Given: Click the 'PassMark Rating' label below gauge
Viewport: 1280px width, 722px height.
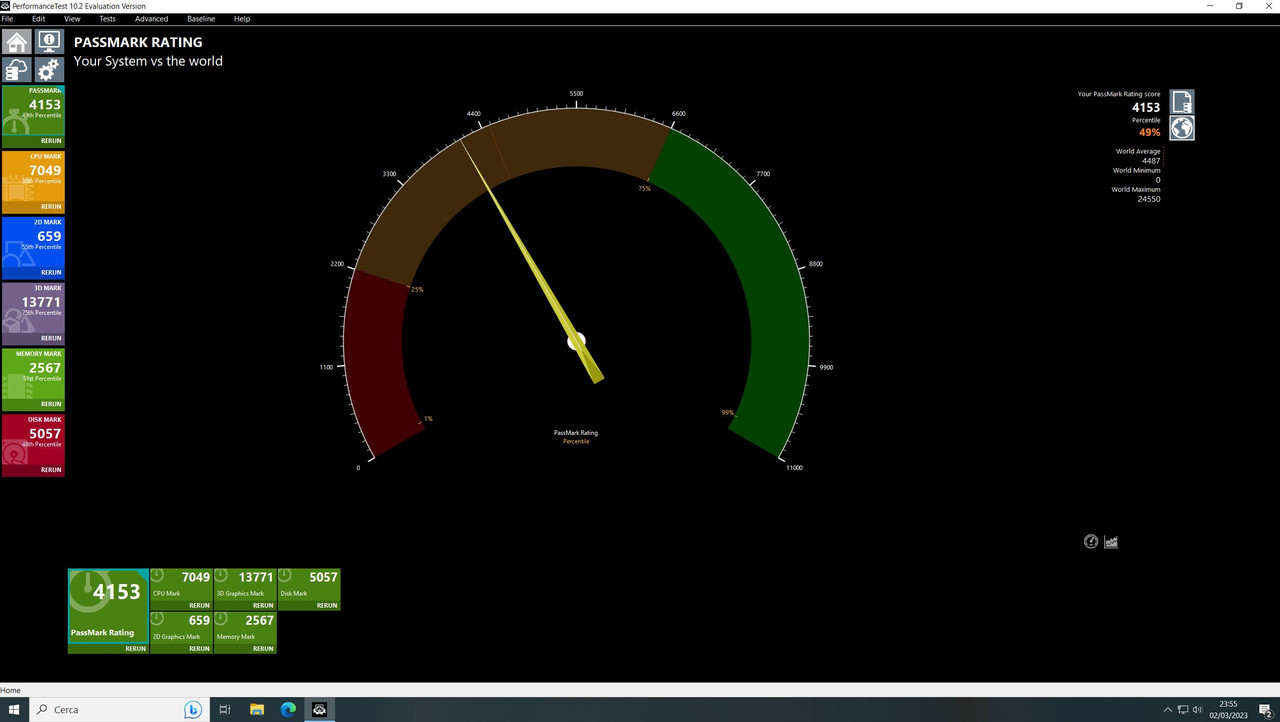Looking at the screenshot, I should coord(576,433).
